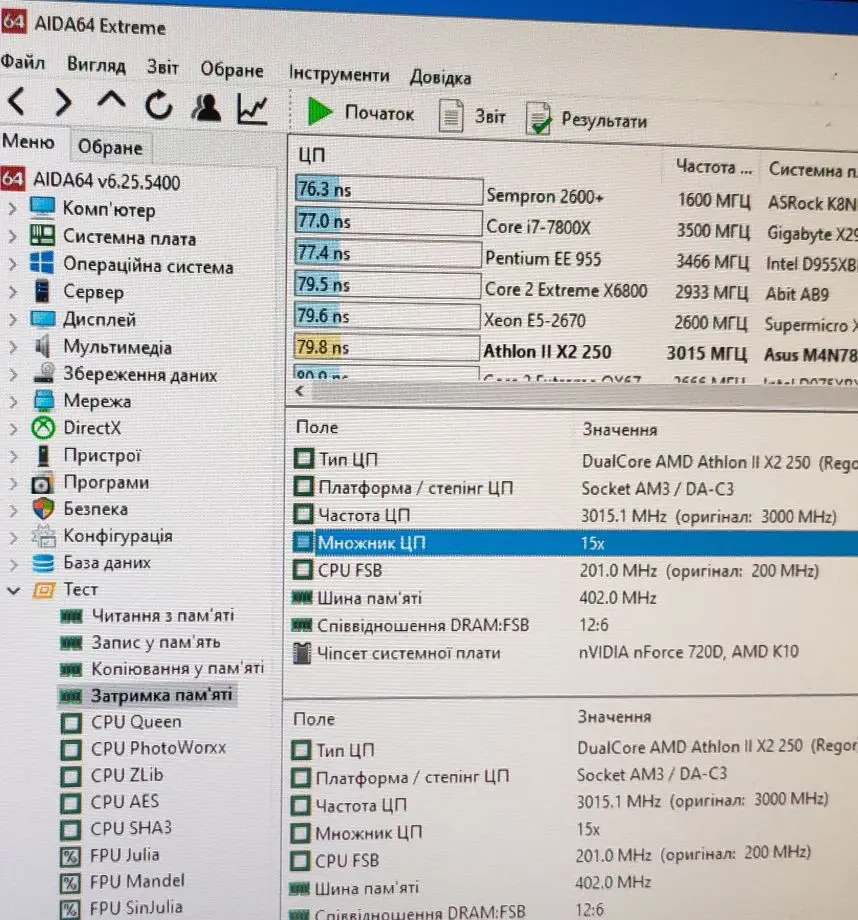Expand the Збереження даних node
The height and width of the screenshot is (920, 858).
pos(12,374)
